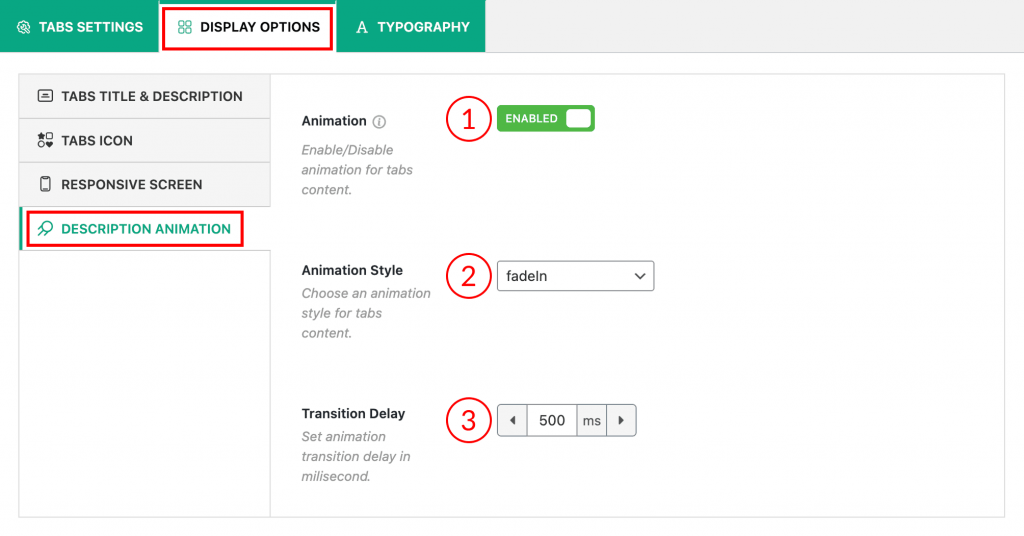
Task: Click the Tabs Title & Description icon
Action: pyautogui.click(x=45, y=96)
